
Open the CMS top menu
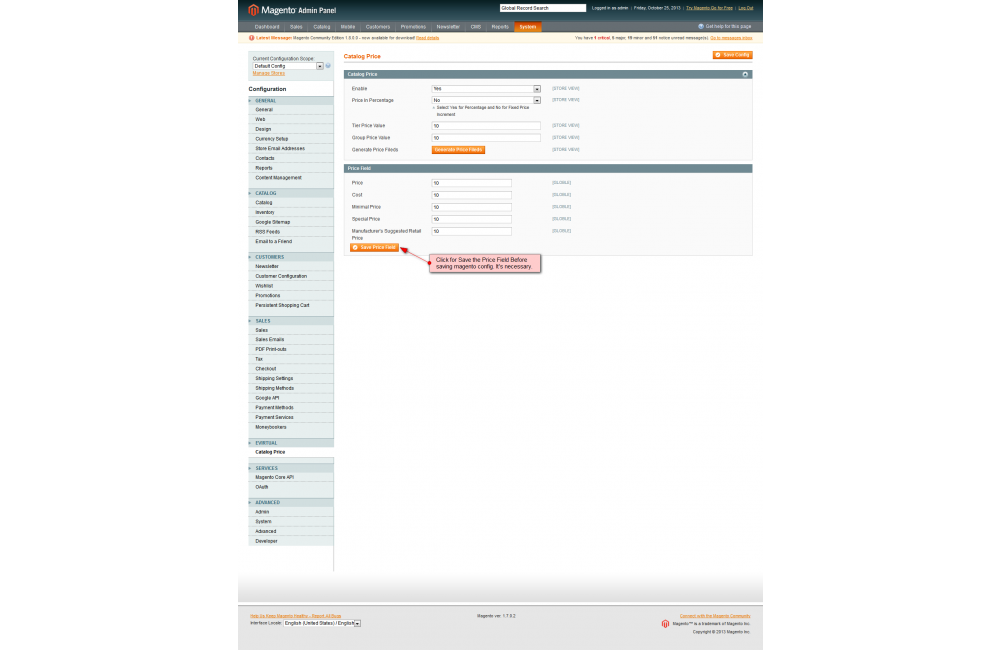click(x=476, y=27)
